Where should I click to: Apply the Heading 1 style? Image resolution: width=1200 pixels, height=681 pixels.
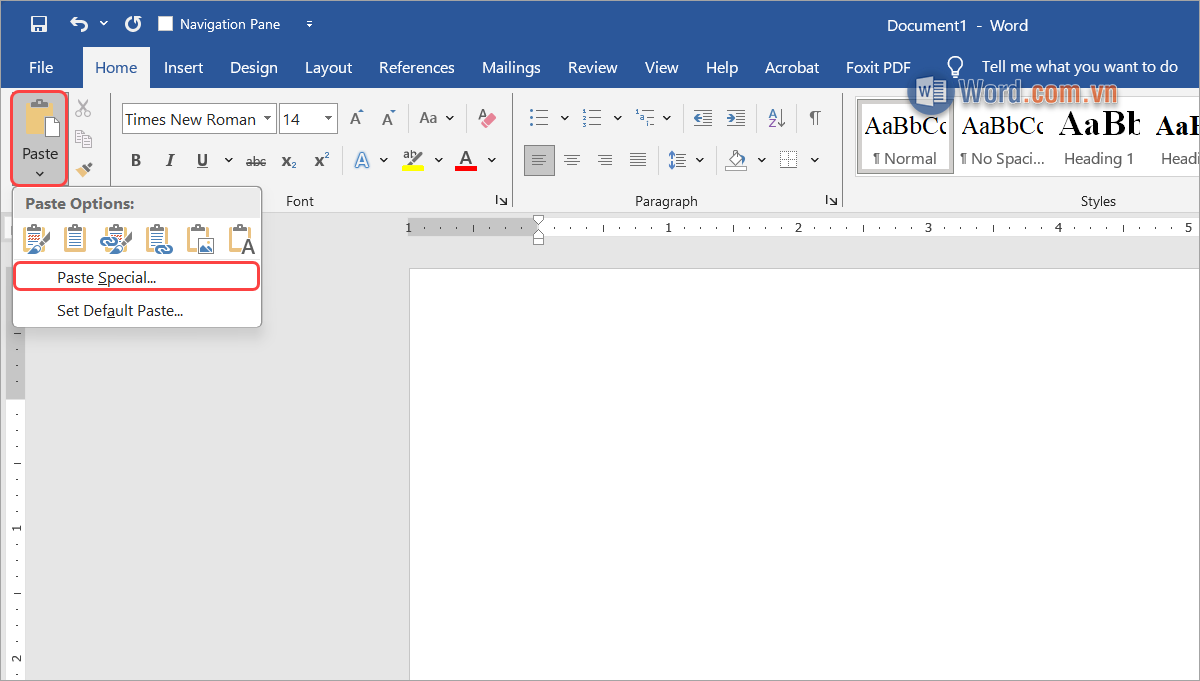click(x=1099, y=139)
